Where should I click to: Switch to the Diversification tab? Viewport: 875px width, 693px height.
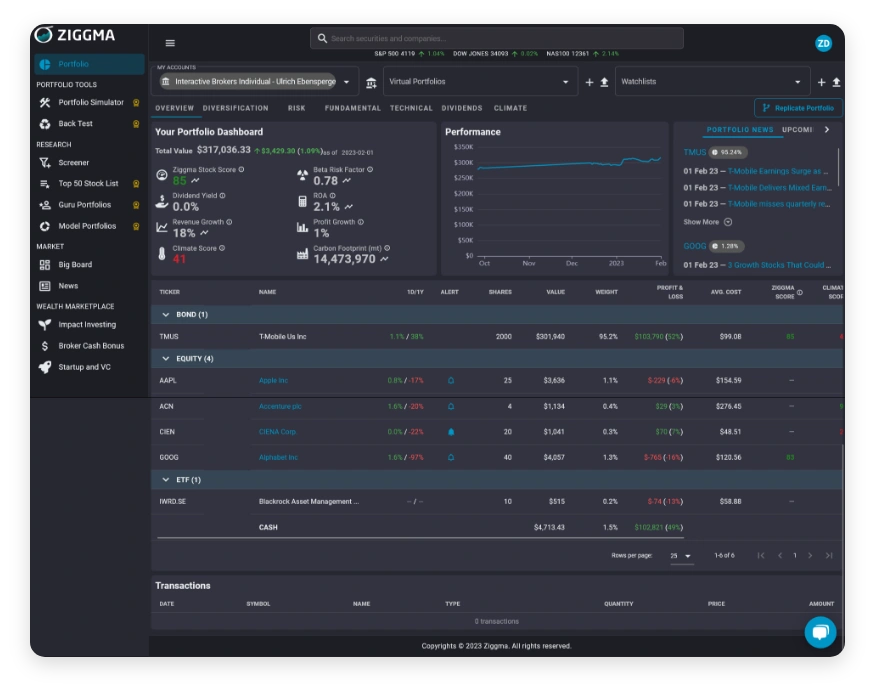pos(235,108)
